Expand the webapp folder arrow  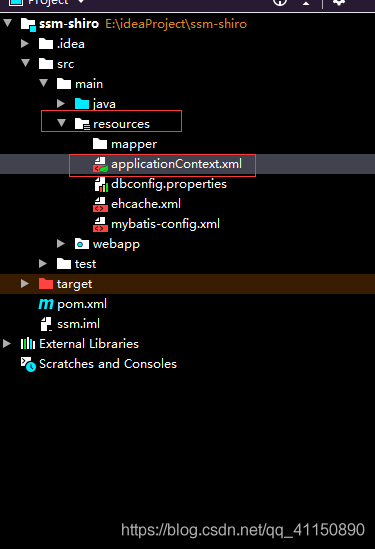[61, 243]
